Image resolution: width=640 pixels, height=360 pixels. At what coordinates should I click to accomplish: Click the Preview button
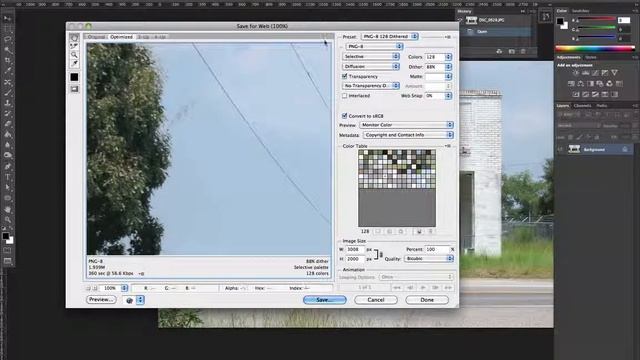coord(101,300)
